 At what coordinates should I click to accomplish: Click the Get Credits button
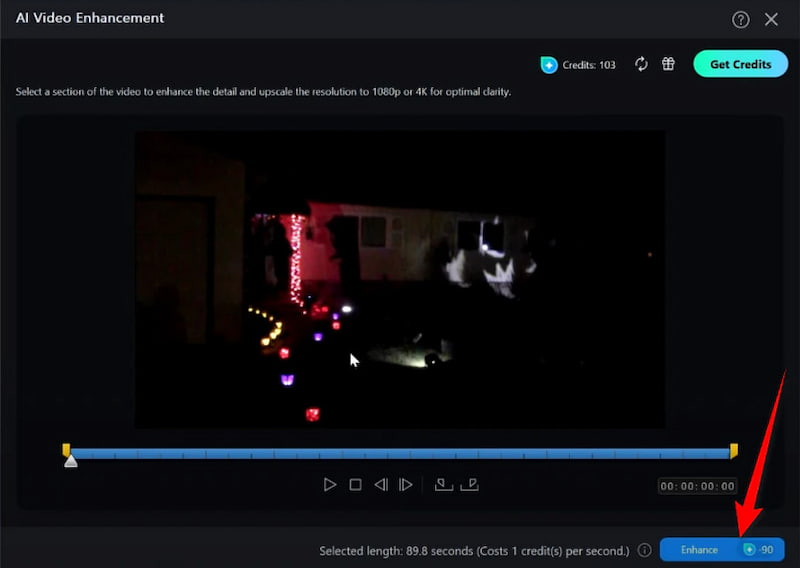coord(740,64)
